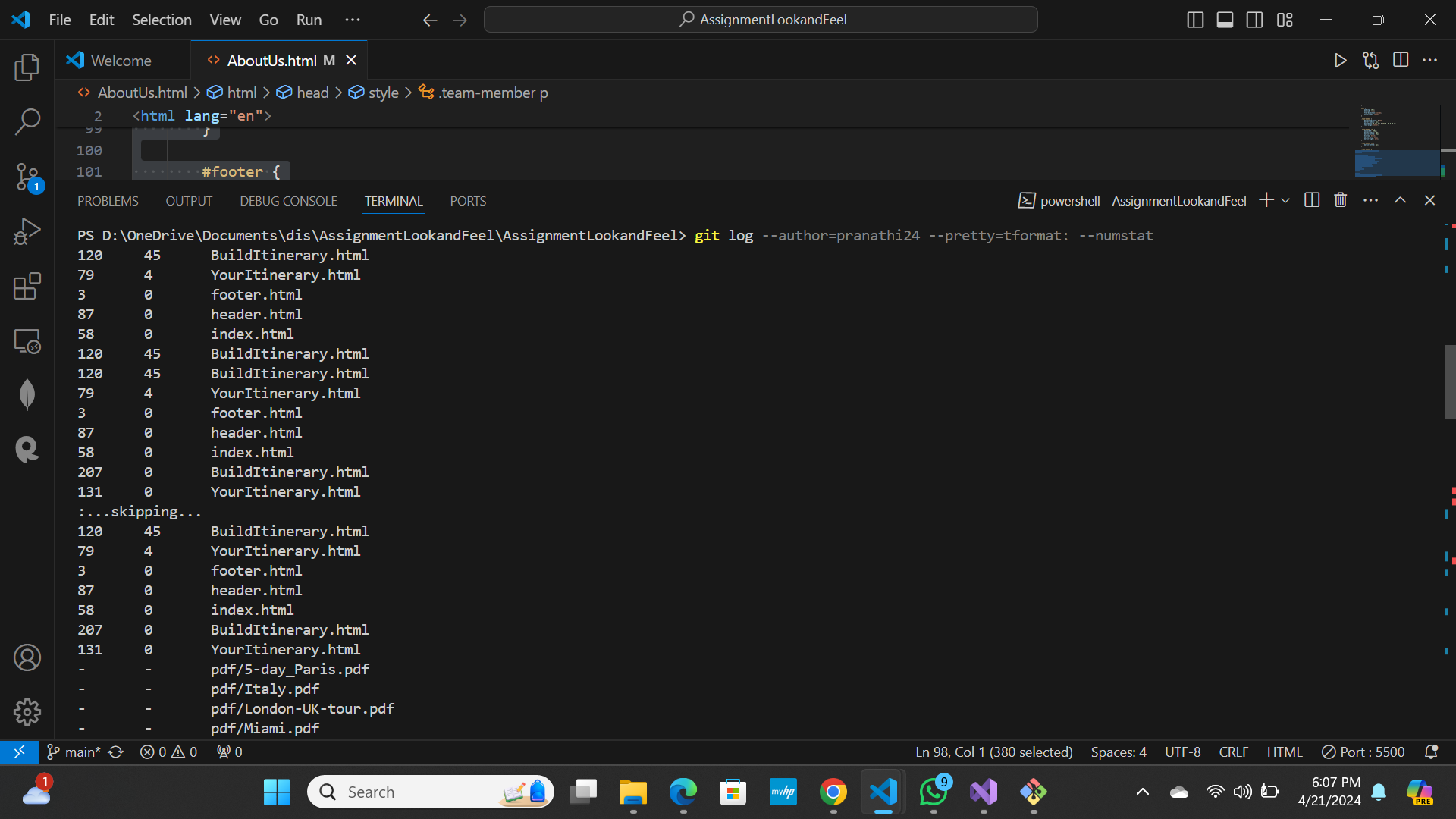Click the main* branch in status bar
This screenshot has width=1456, height=819.
pos(75,752)
